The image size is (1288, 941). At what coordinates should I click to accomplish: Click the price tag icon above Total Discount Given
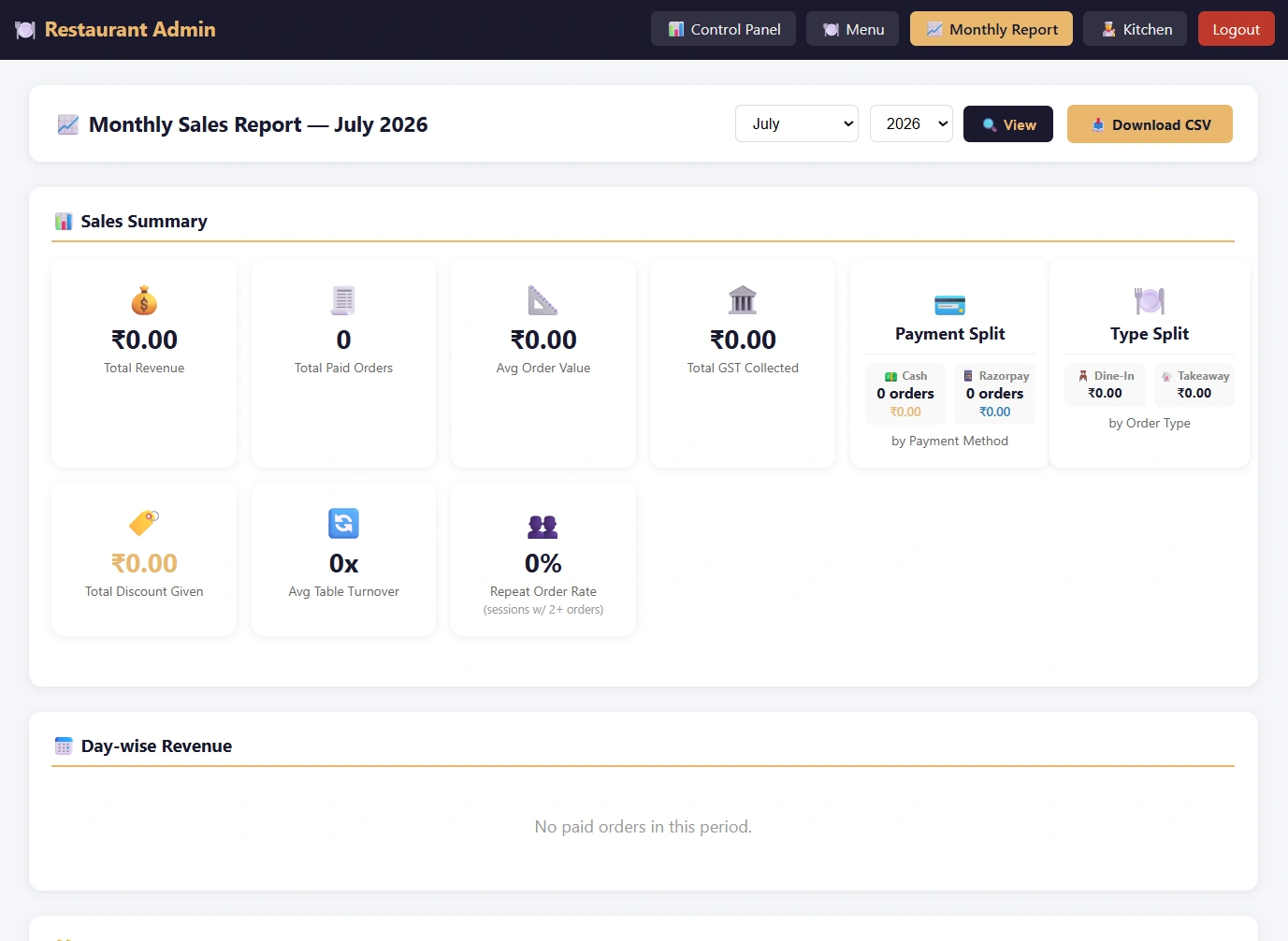[144, 523]
